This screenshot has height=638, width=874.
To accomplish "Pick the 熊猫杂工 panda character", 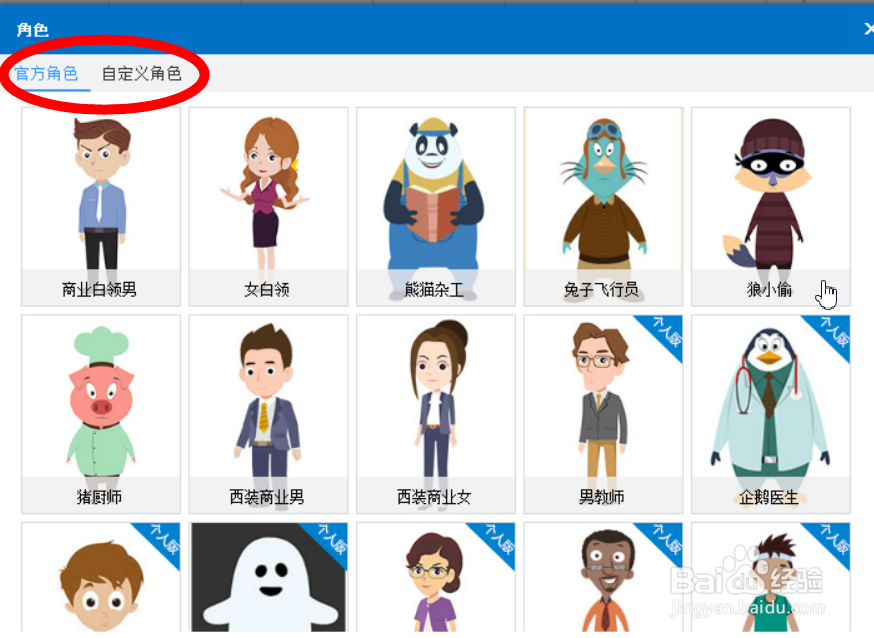I will [x=436, y=207].
